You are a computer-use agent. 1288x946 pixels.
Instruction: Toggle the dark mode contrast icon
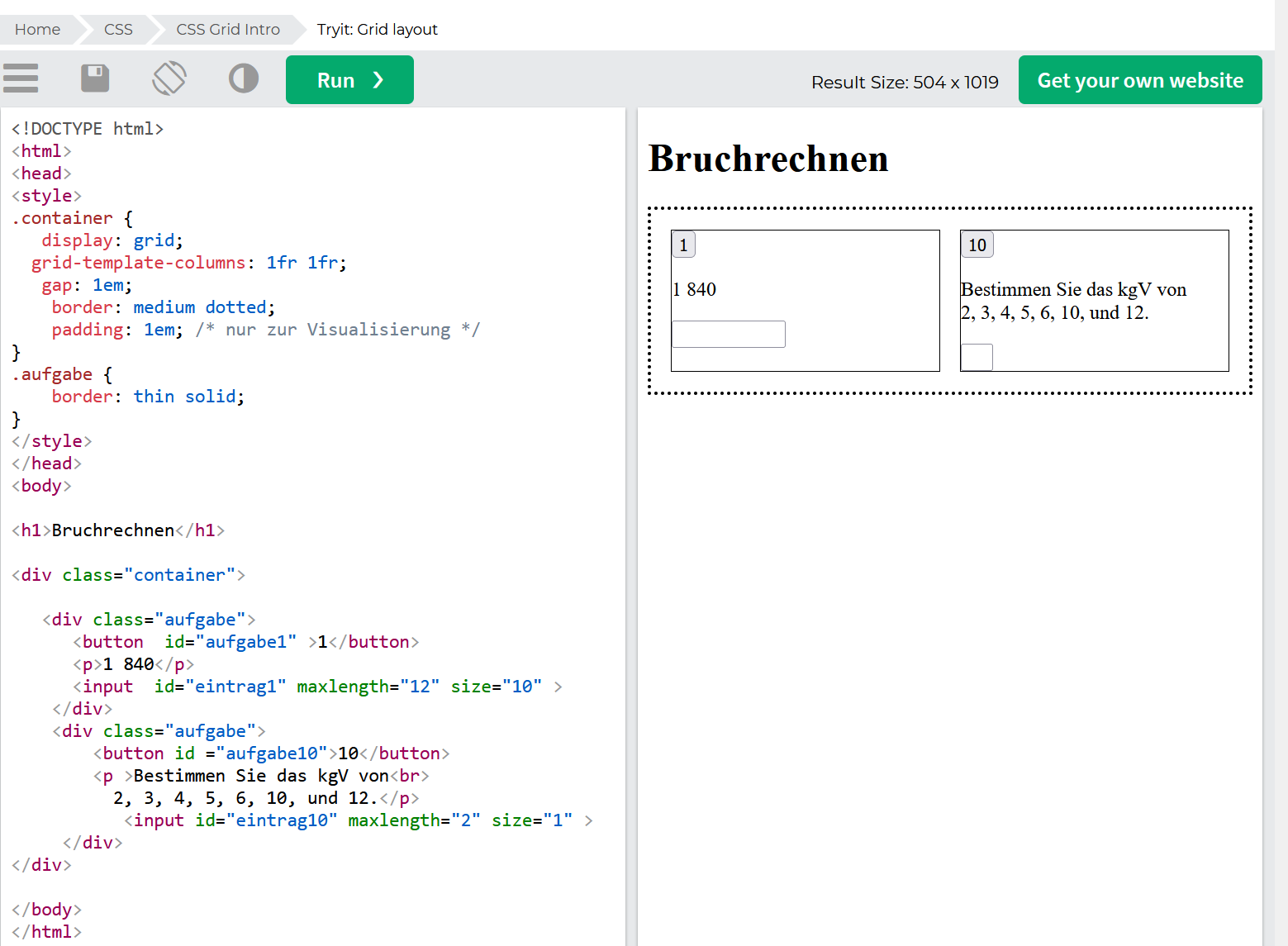tap(243, 78)
